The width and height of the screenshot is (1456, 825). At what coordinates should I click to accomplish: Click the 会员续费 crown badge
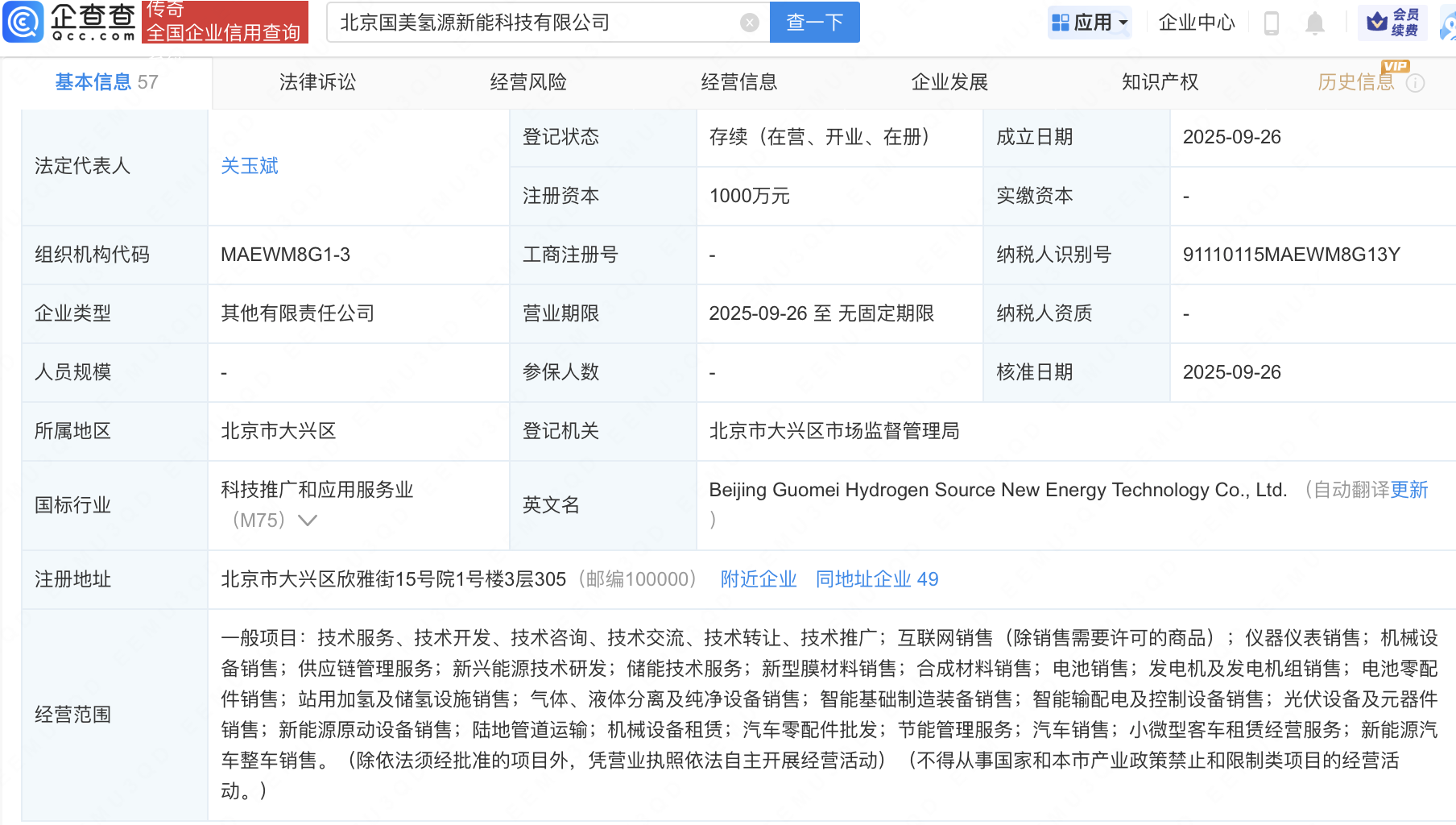1392,23
